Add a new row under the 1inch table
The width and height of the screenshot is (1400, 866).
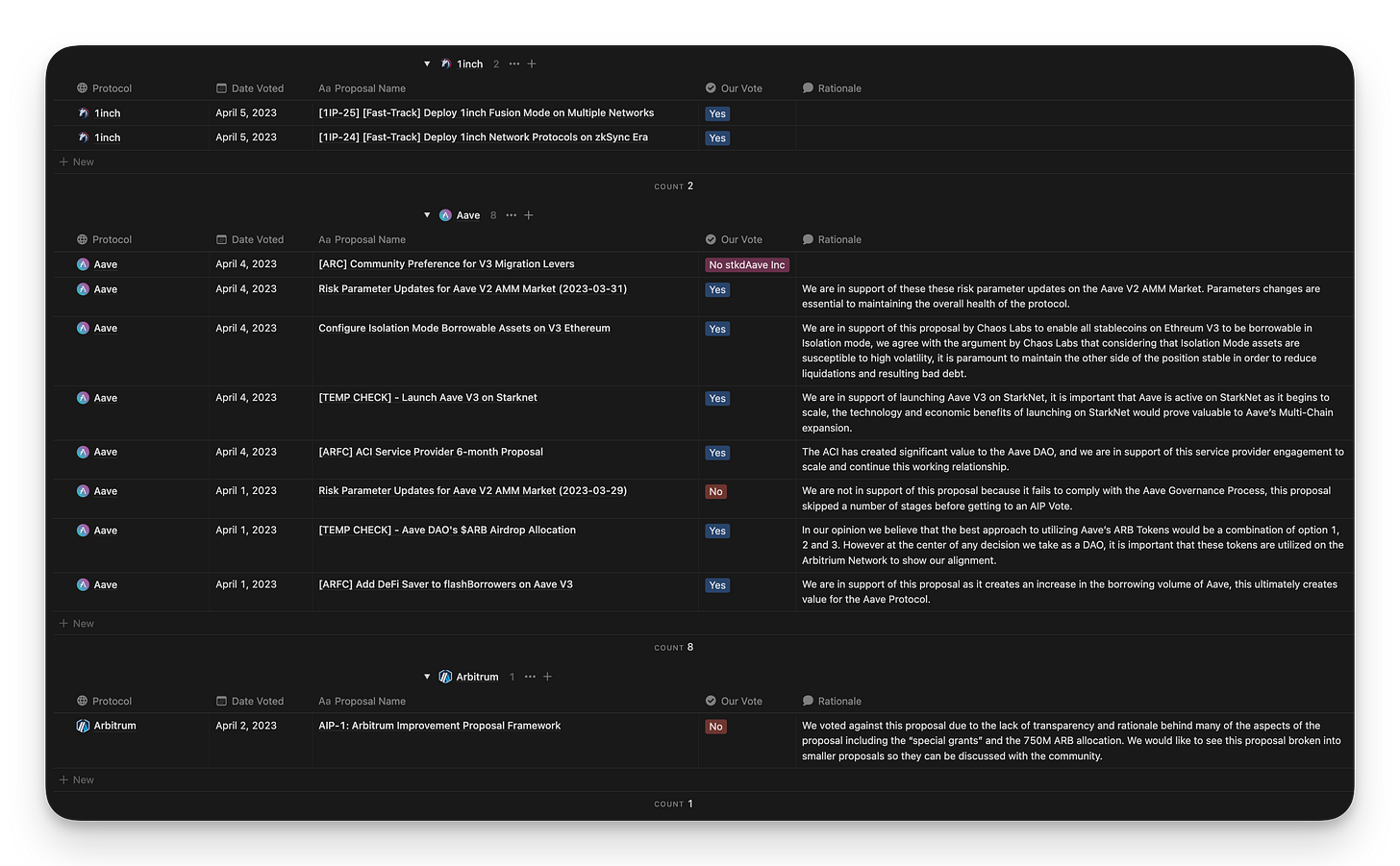point(77,162)
